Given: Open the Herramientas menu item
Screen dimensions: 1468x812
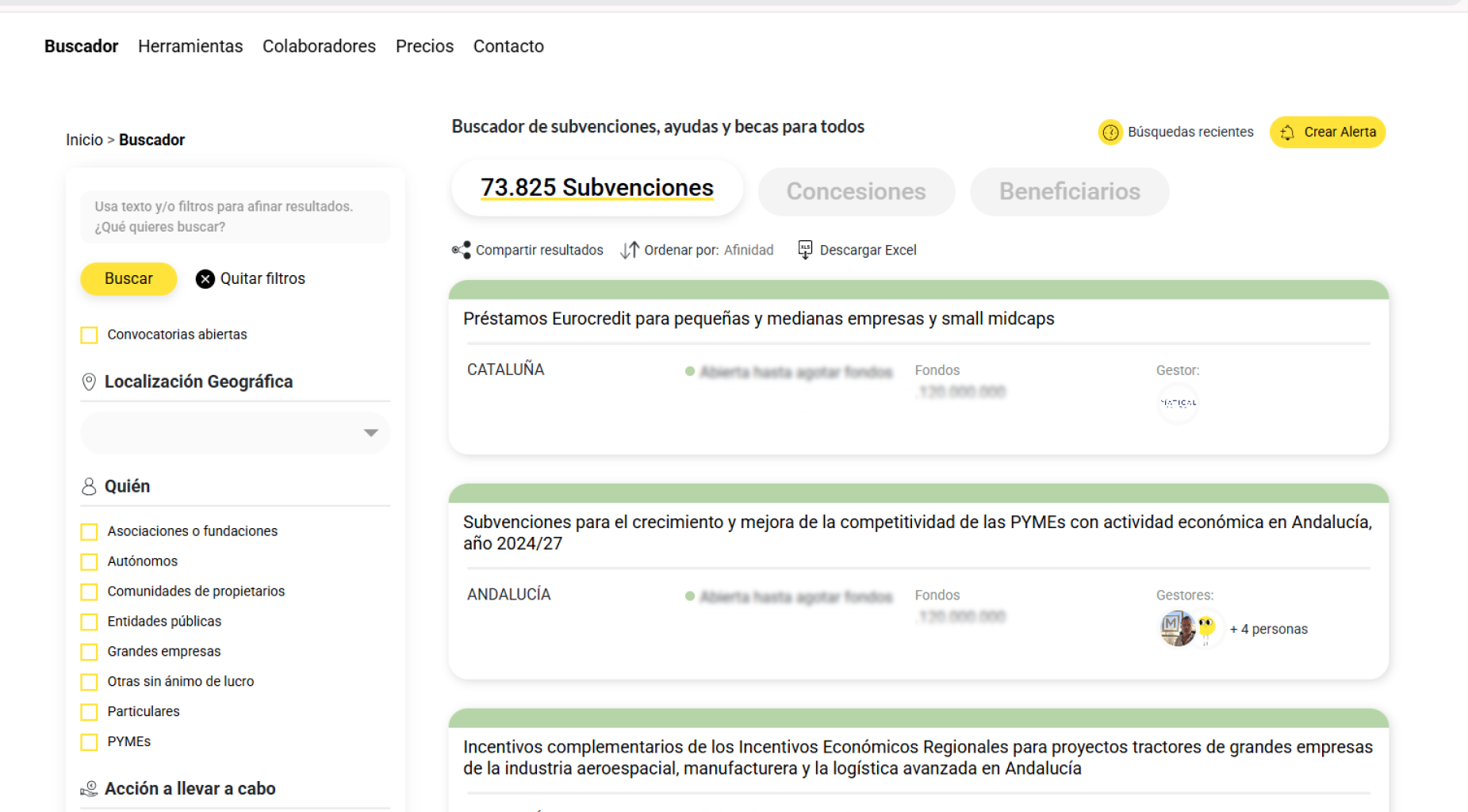Looking at the screenshot, I should pyautogui.click(x=190, y=46).
